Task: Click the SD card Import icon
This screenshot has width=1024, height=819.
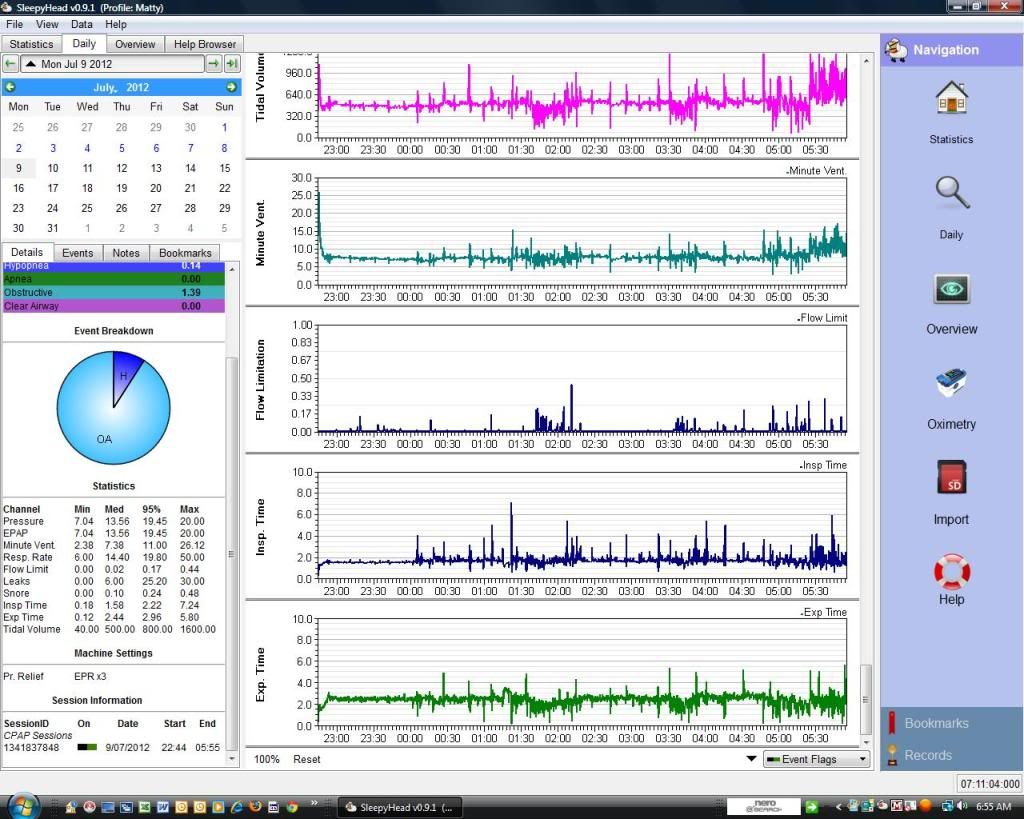Action: pyautogui.click(x=952, y=477)
